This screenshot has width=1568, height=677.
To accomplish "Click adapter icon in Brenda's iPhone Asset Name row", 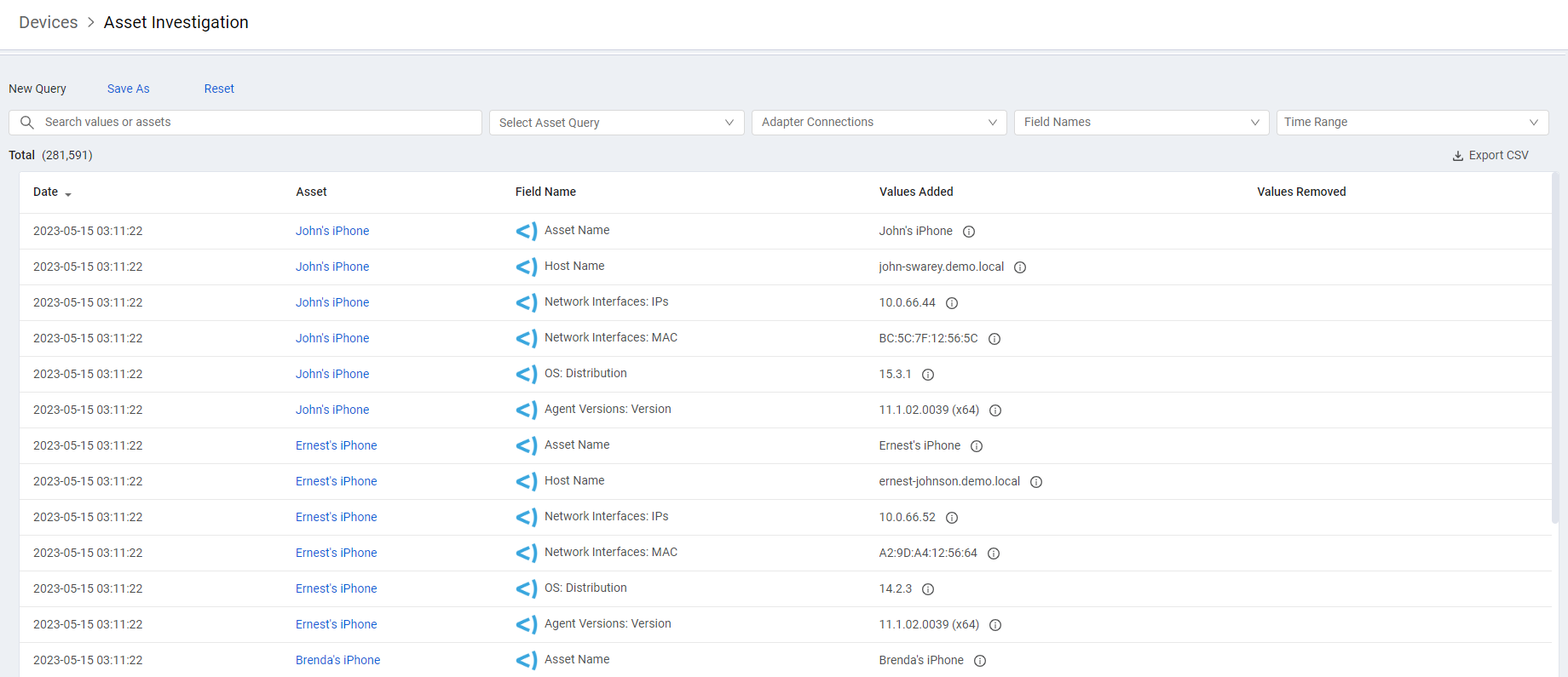I will coord(527,660).
